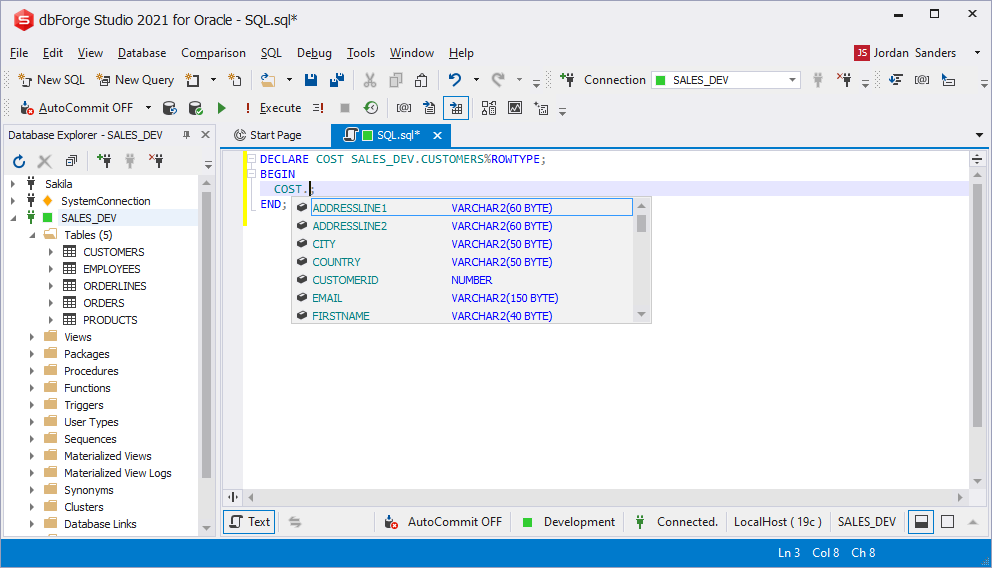Click the disconnect plug icon in main toolbar

844,80
